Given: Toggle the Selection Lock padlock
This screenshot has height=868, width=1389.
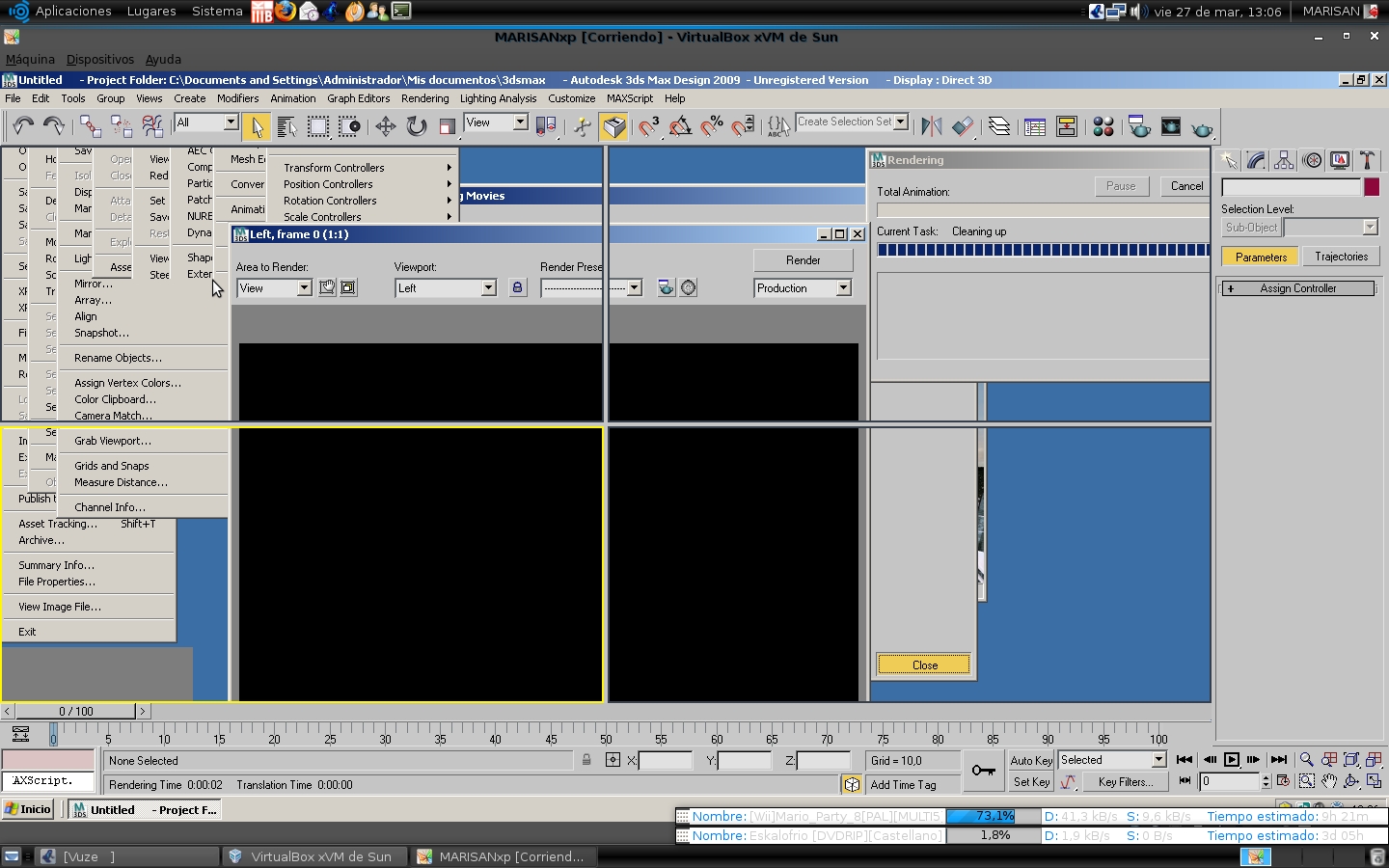Looking at the screenshot, I should (586, 760).
